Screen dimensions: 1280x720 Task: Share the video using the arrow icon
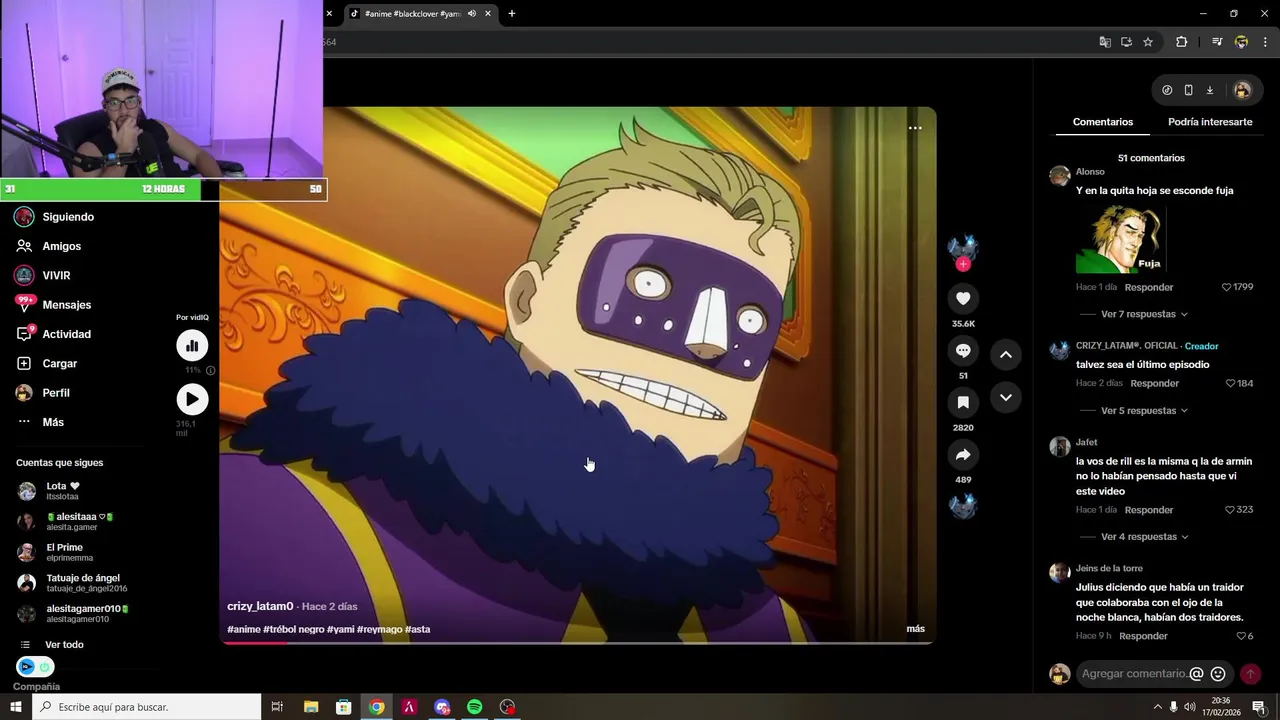[963, 455]
